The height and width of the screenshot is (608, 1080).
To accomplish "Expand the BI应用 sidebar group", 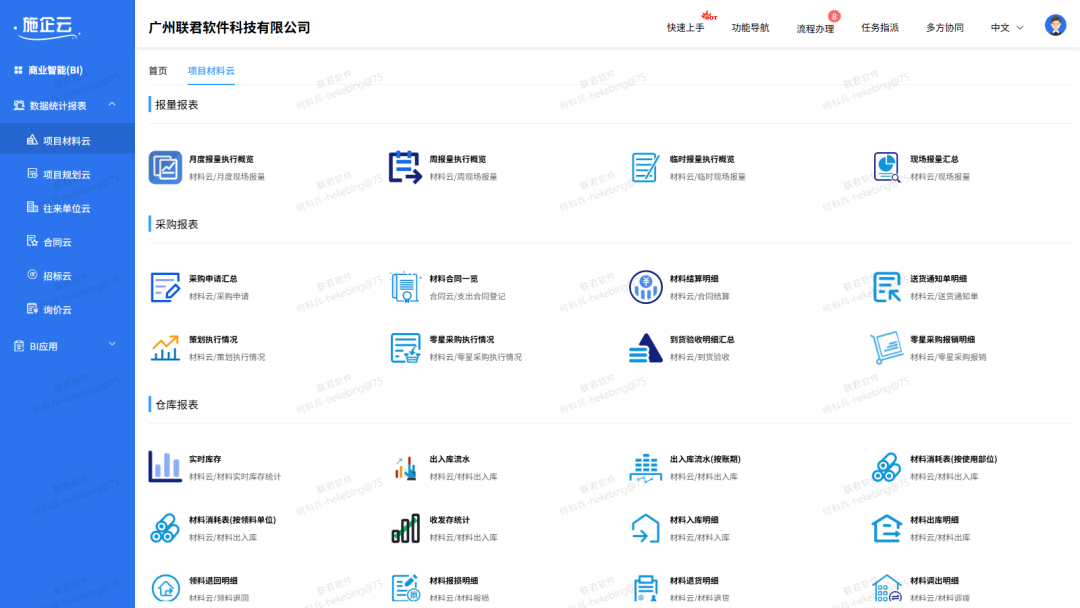I will coord(67,346).
